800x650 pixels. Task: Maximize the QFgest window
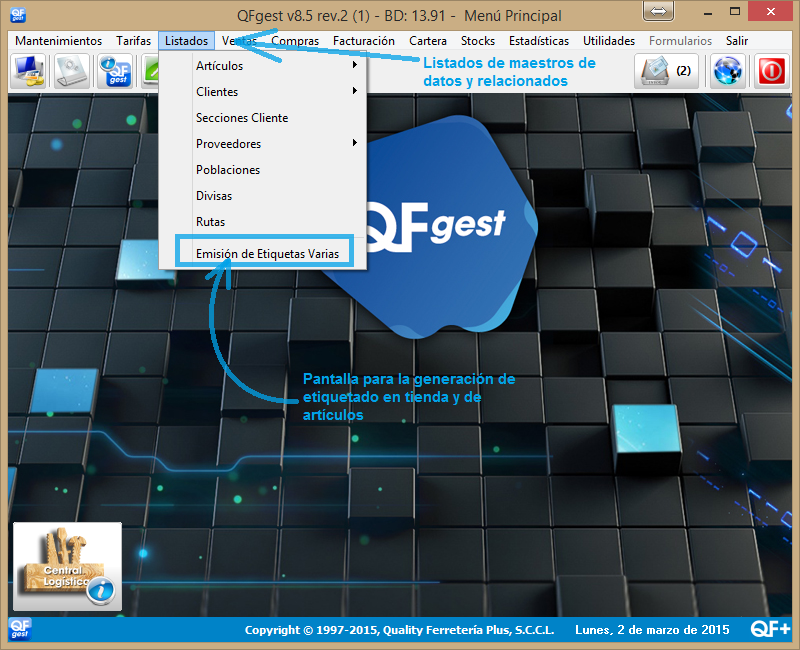pos(735,12)
